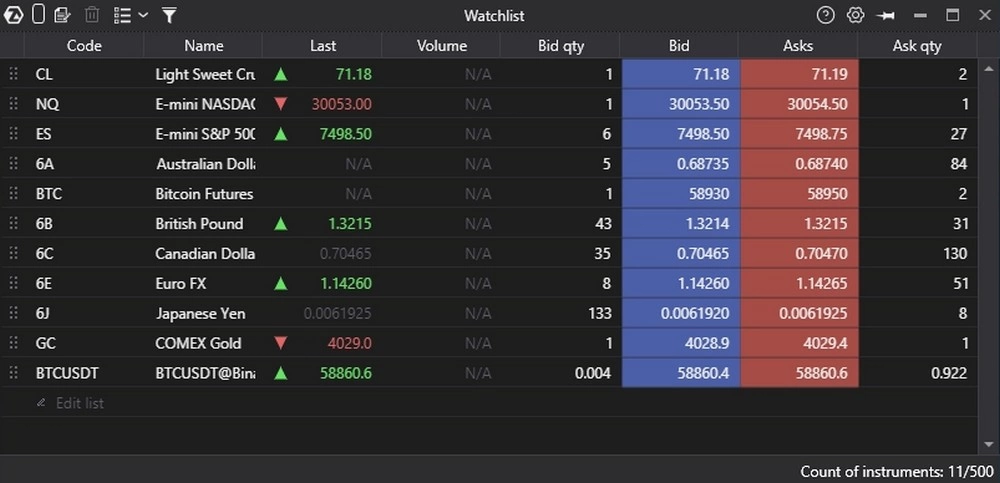
Task: Open the help question mark icon
Action: point(826,15)
